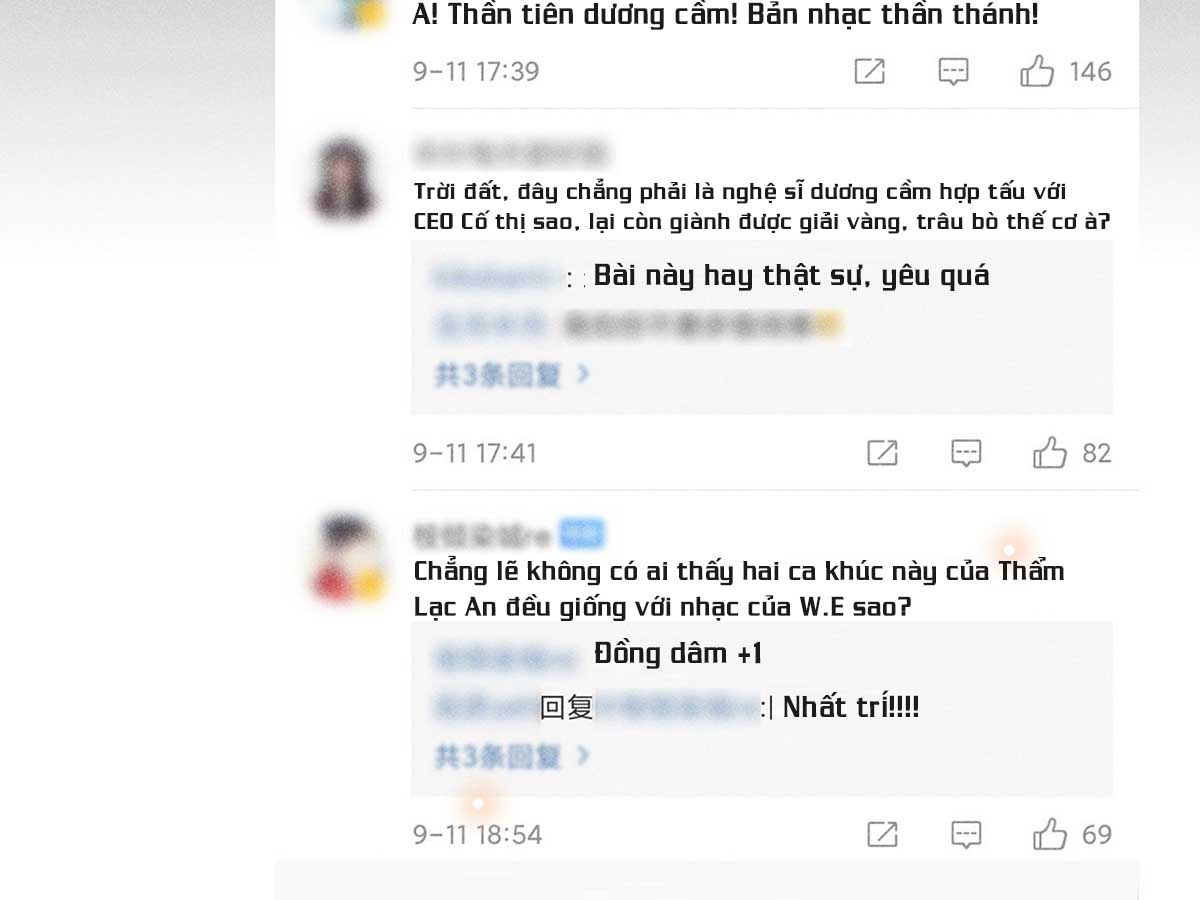Like the comment with 69 likes

(x=1050, y=834)
